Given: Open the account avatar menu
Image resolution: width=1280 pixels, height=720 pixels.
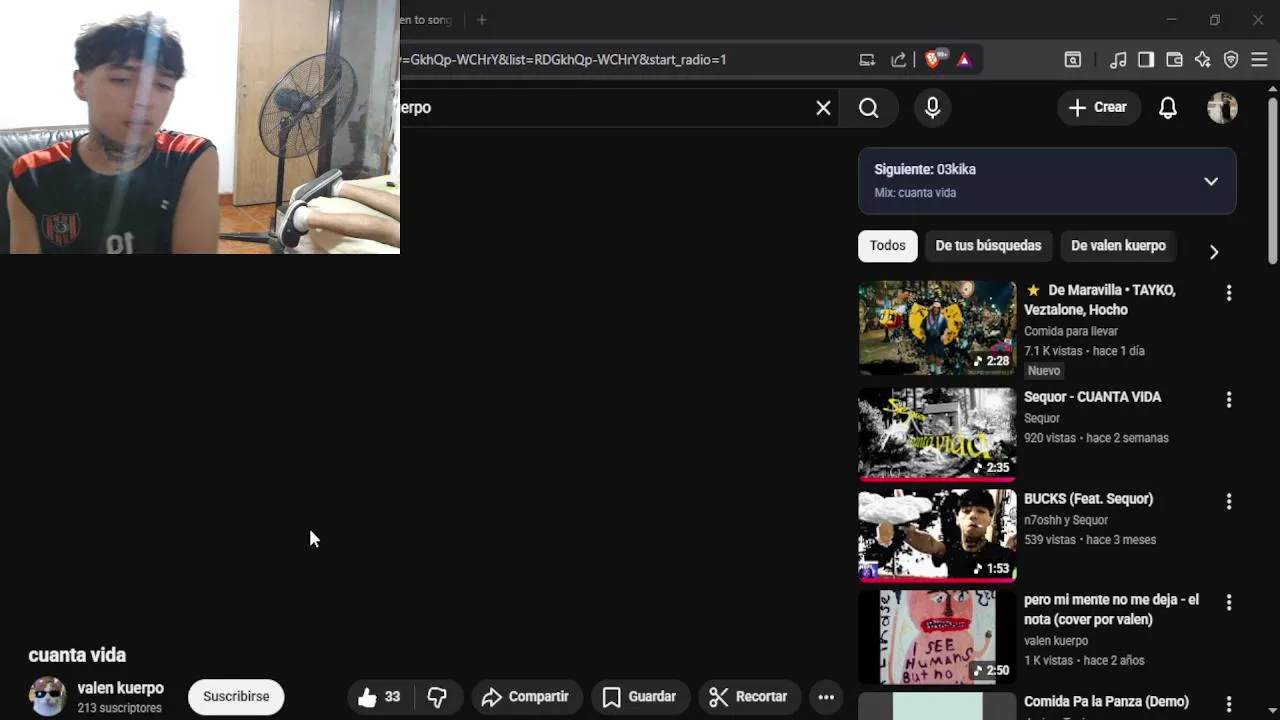Looking at the screenshot, I should pos(1222,108).
